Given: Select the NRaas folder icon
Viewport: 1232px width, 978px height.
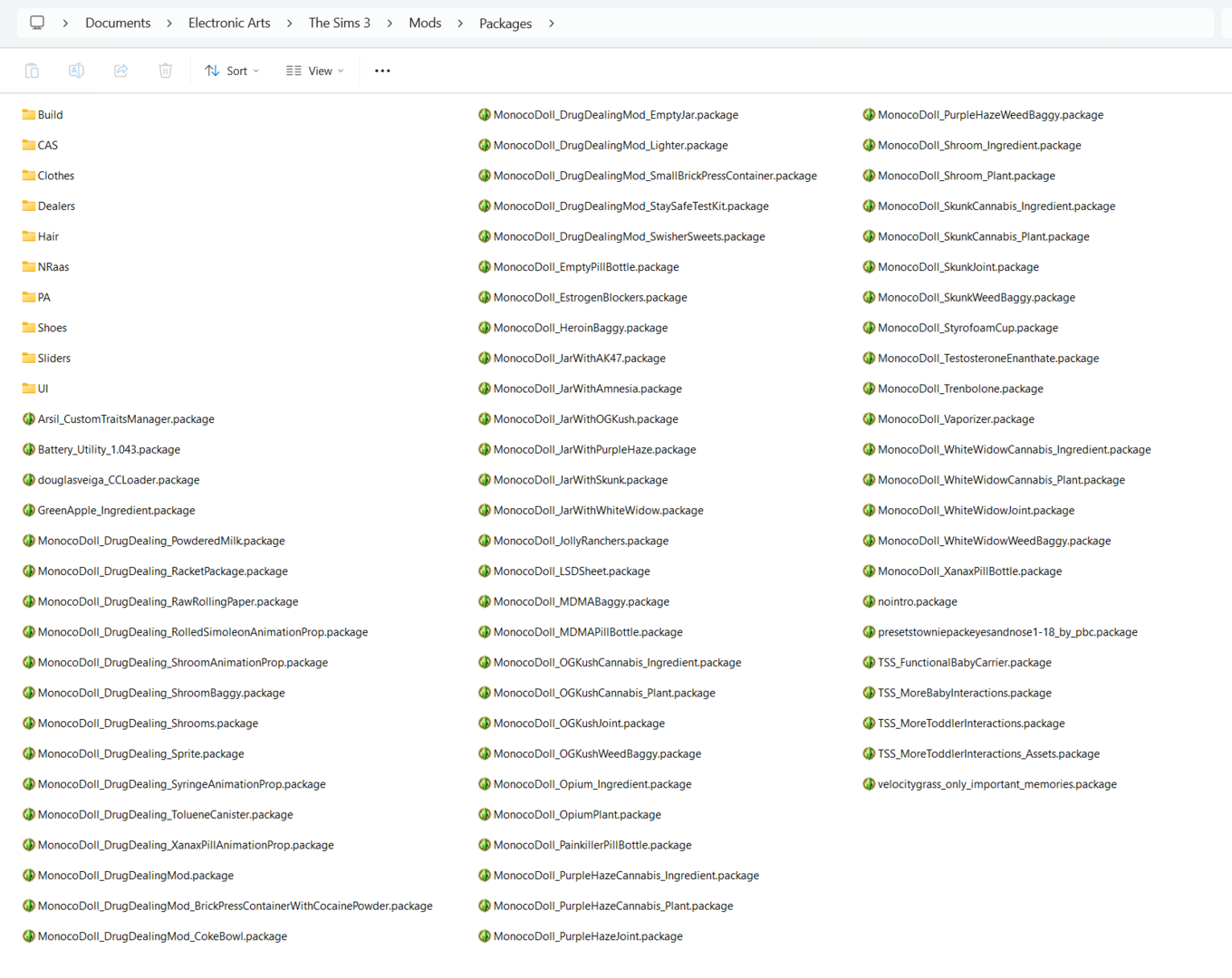Looking at the screenshot, I should coord(29,267).
